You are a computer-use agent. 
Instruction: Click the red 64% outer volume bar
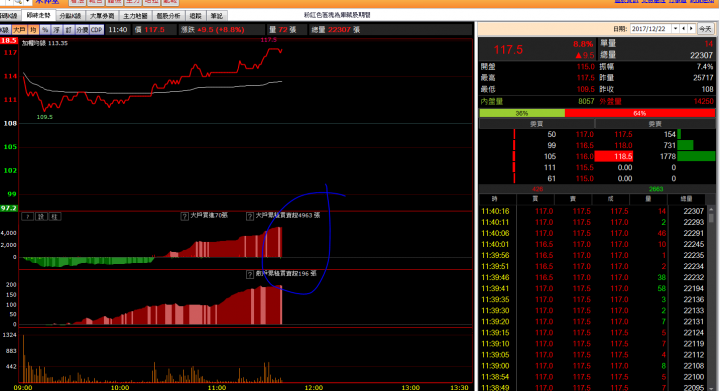tap(640, 113)
